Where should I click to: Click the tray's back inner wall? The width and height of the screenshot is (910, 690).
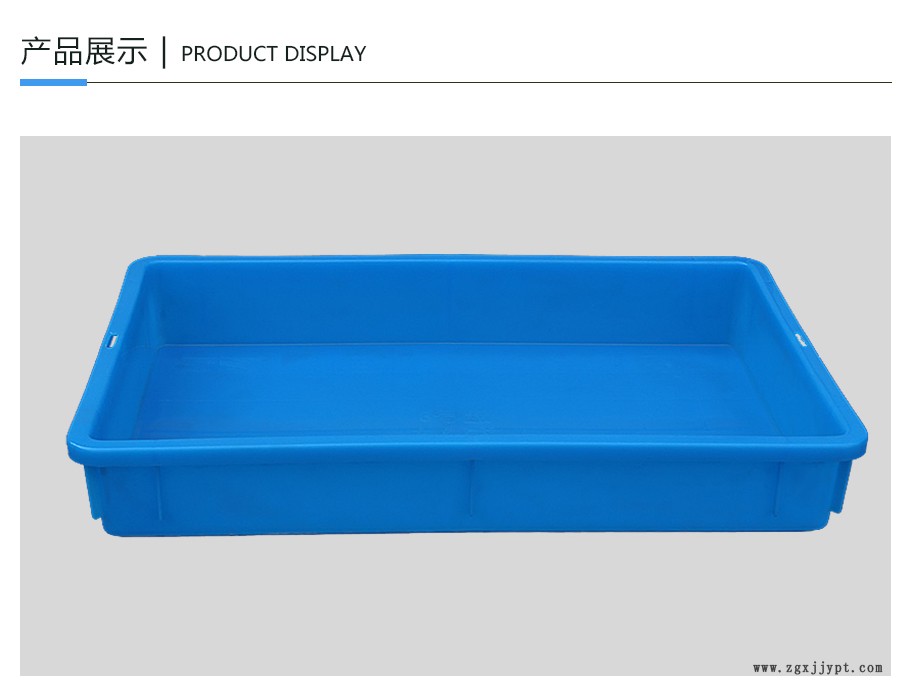[x=447, y=303]
